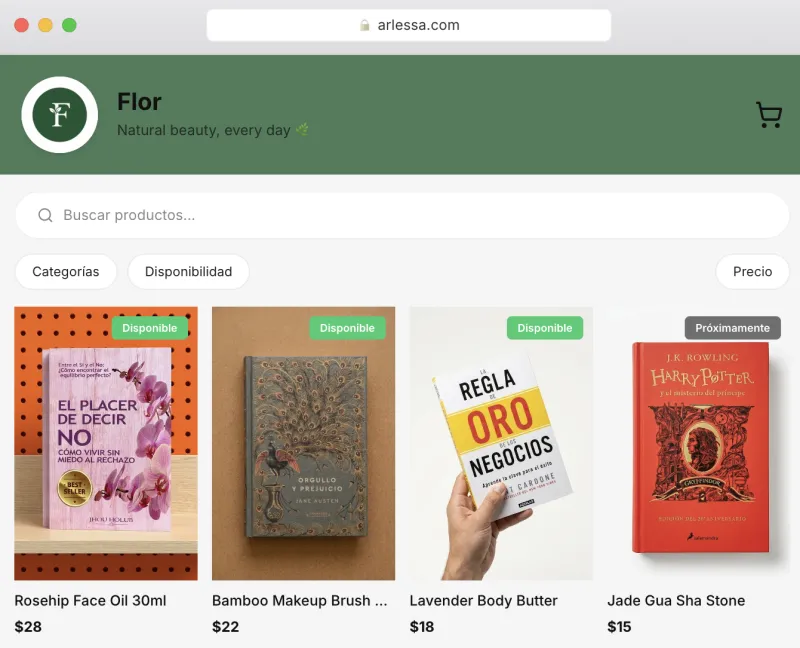Open Bamboo Makeup Brush product image
Viewport: 800px width, 648px height.
click(x=304, y=443)
